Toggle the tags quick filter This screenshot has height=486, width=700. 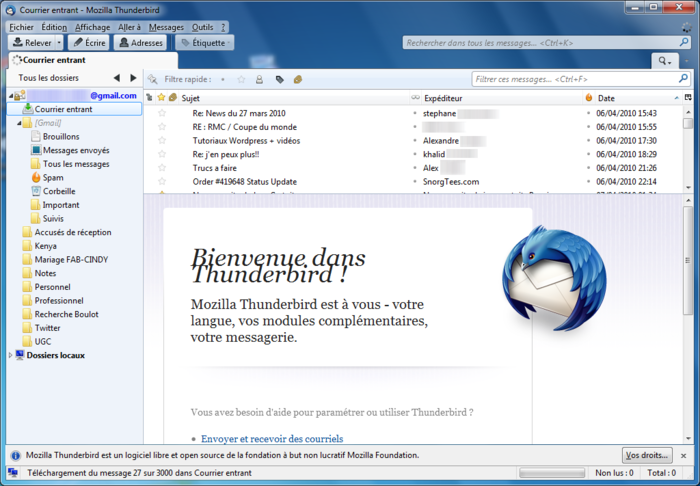point(279,79)
